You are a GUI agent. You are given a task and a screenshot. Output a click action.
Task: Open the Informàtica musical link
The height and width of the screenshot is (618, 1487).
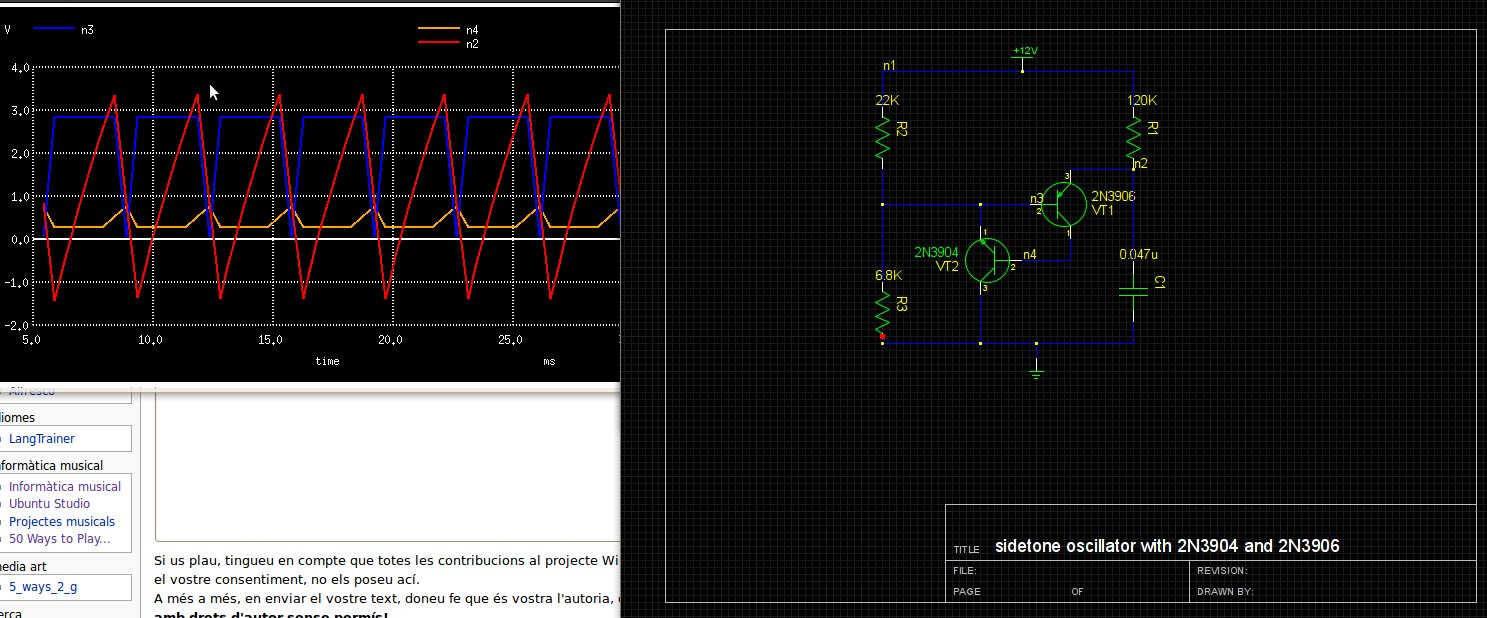click(65, 487)
